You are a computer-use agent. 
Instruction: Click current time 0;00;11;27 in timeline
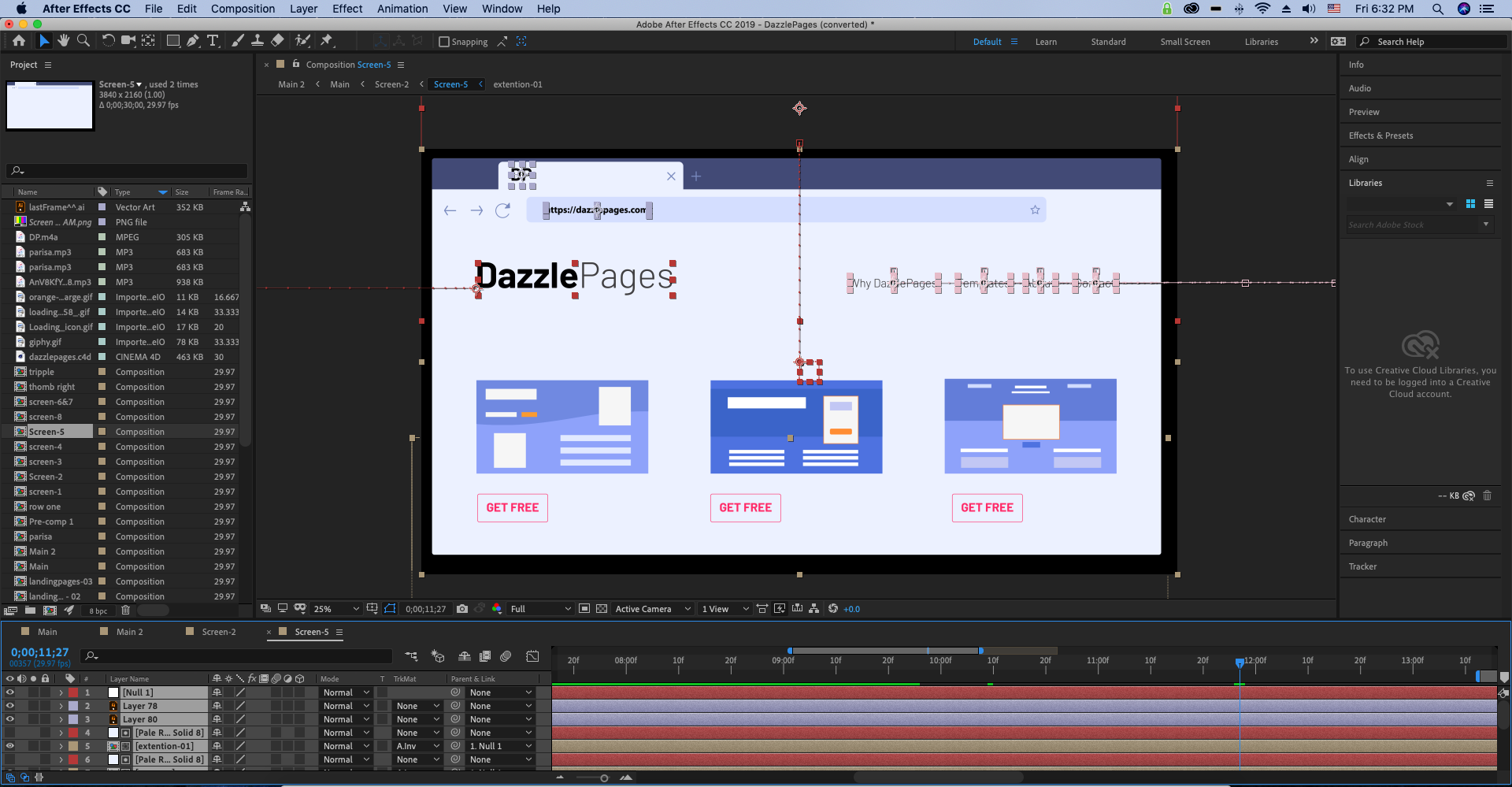pyautogui.click(x=39, y=652)
